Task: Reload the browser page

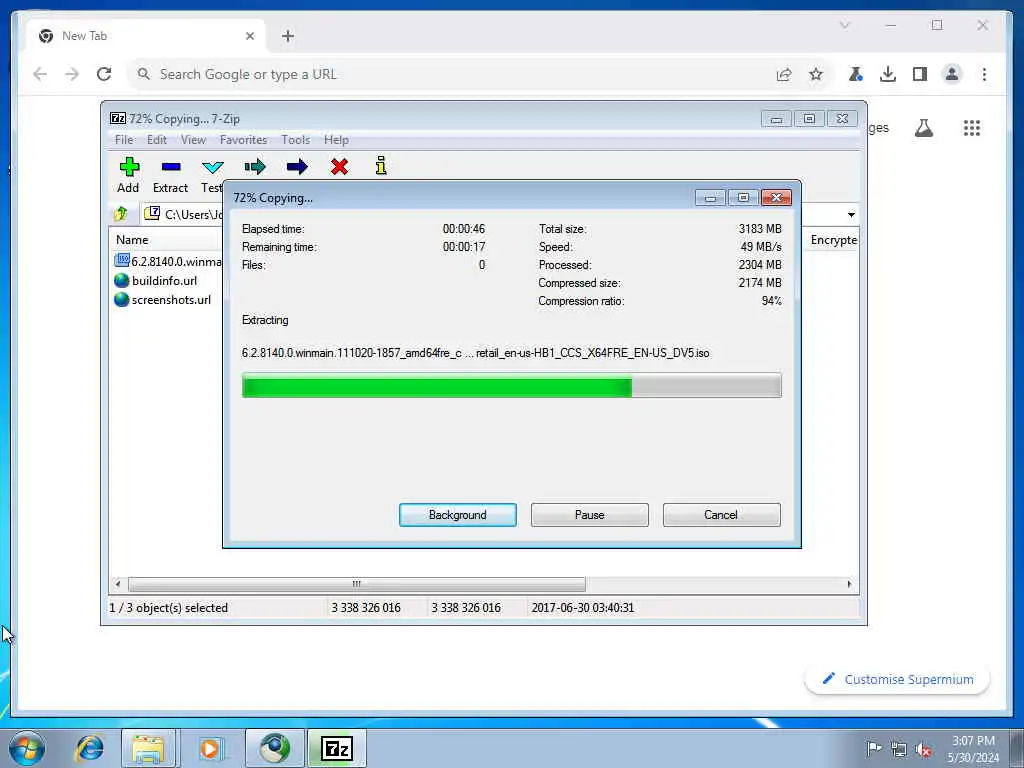Action: coord(104,74)
